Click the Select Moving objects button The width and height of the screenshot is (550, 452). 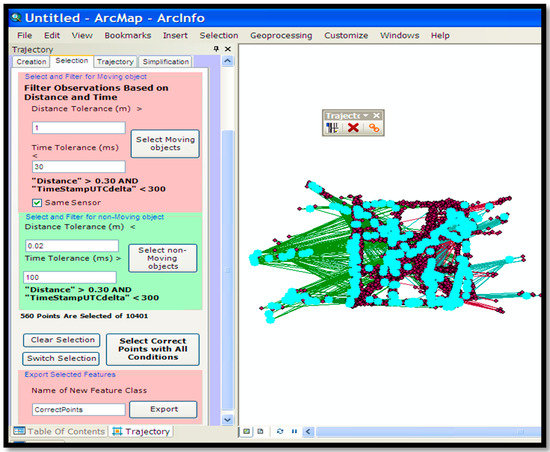coord(165,144)
